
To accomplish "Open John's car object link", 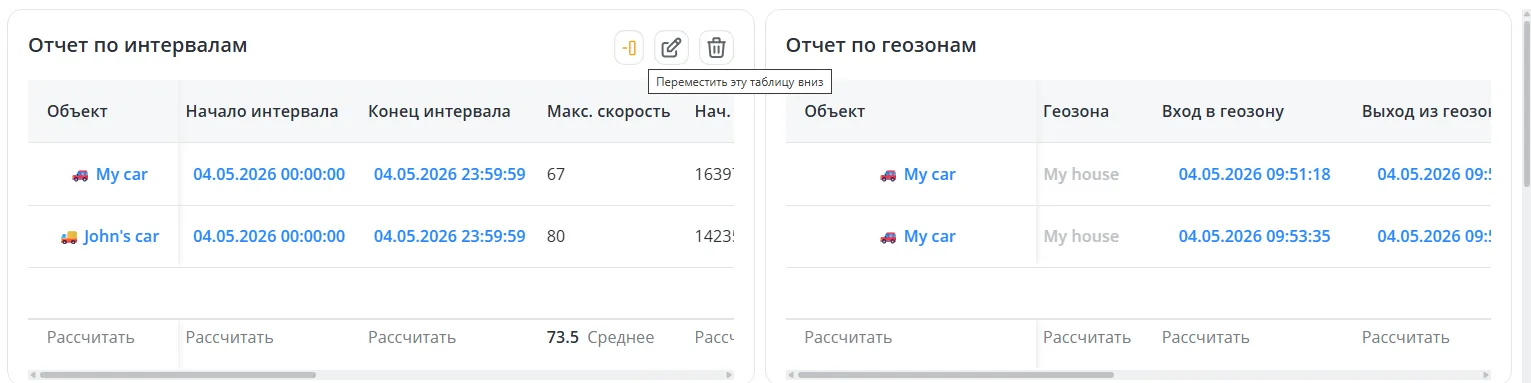I will 121,236.
